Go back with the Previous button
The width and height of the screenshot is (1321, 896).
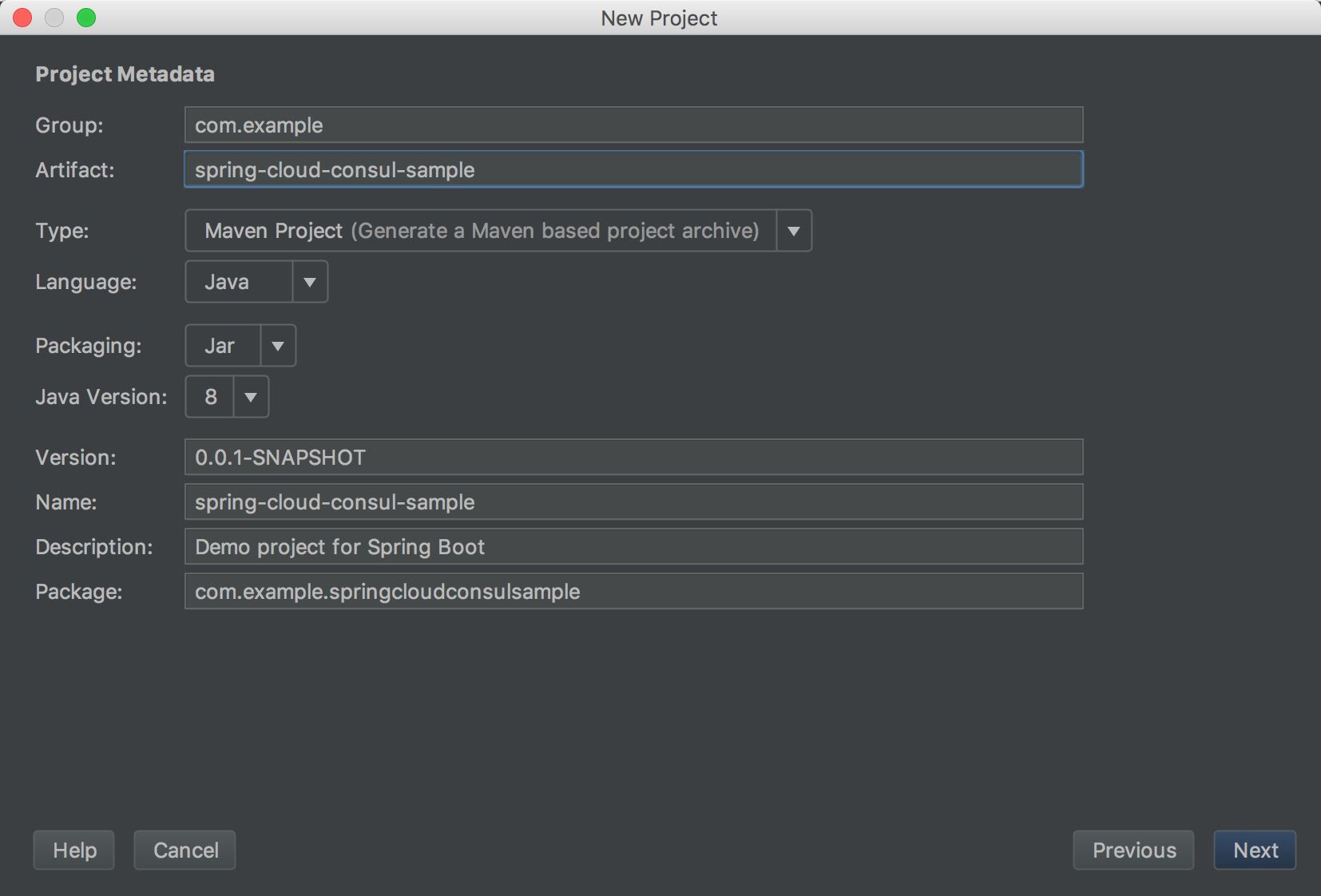(x=1133, y=850)
